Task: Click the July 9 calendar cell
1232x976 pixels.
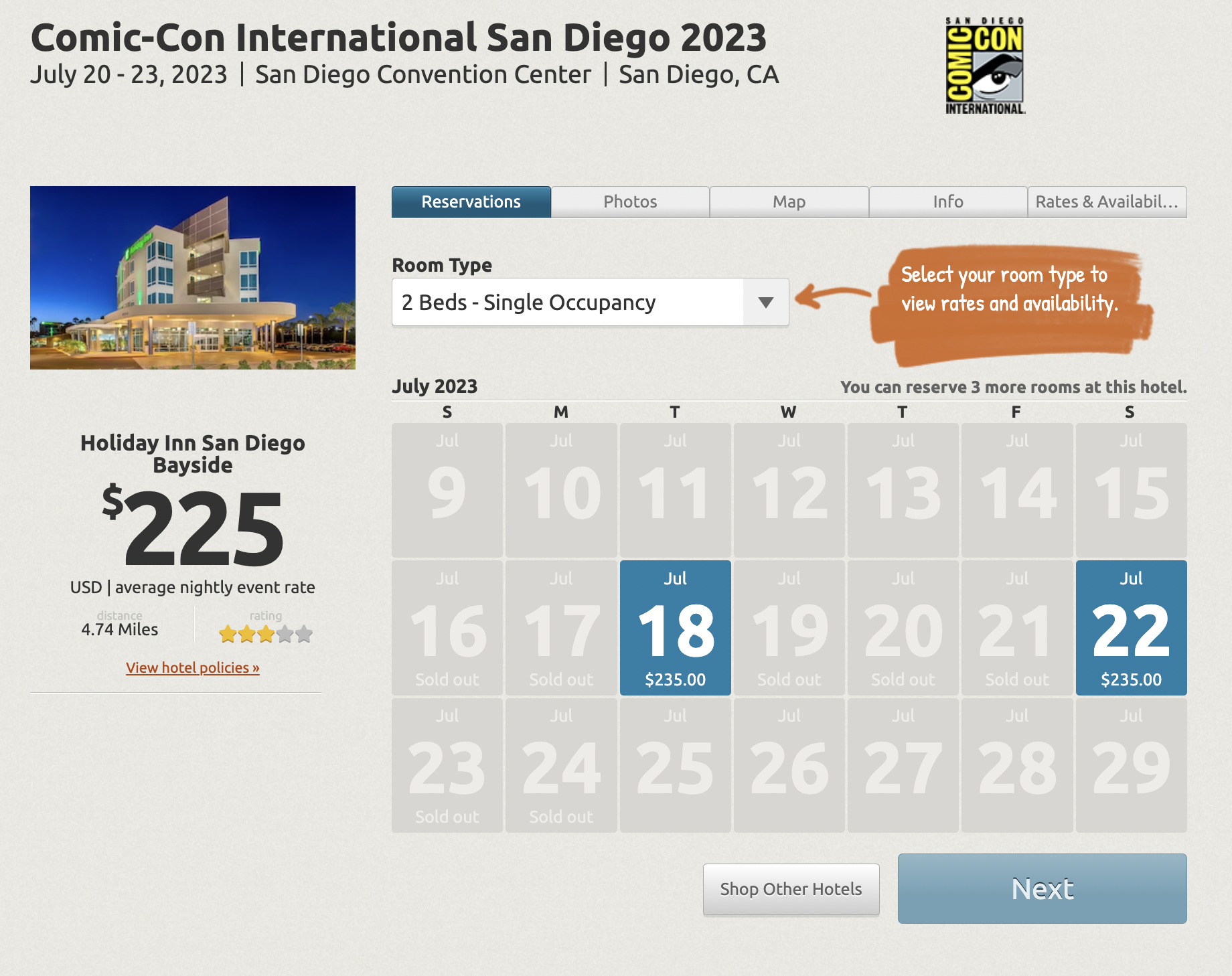Action: (x=447, y=490)
